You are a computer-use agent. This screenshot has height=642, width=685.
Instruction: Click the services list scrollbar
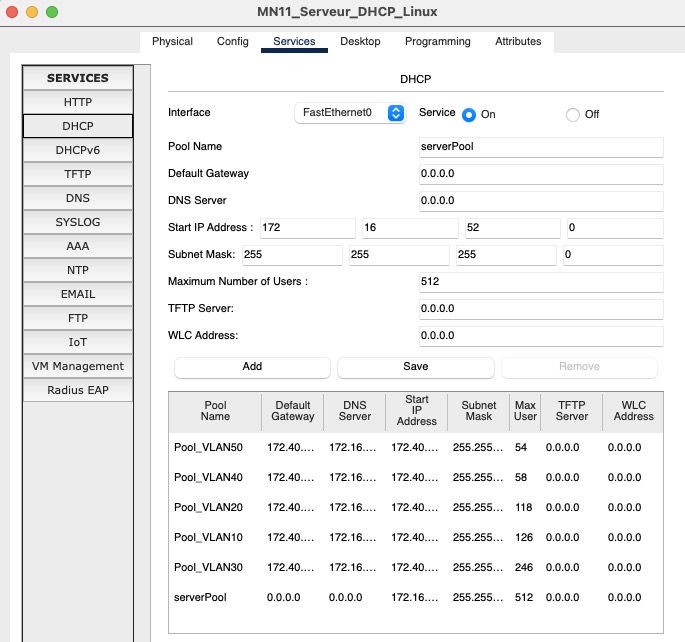click(142, 353)
